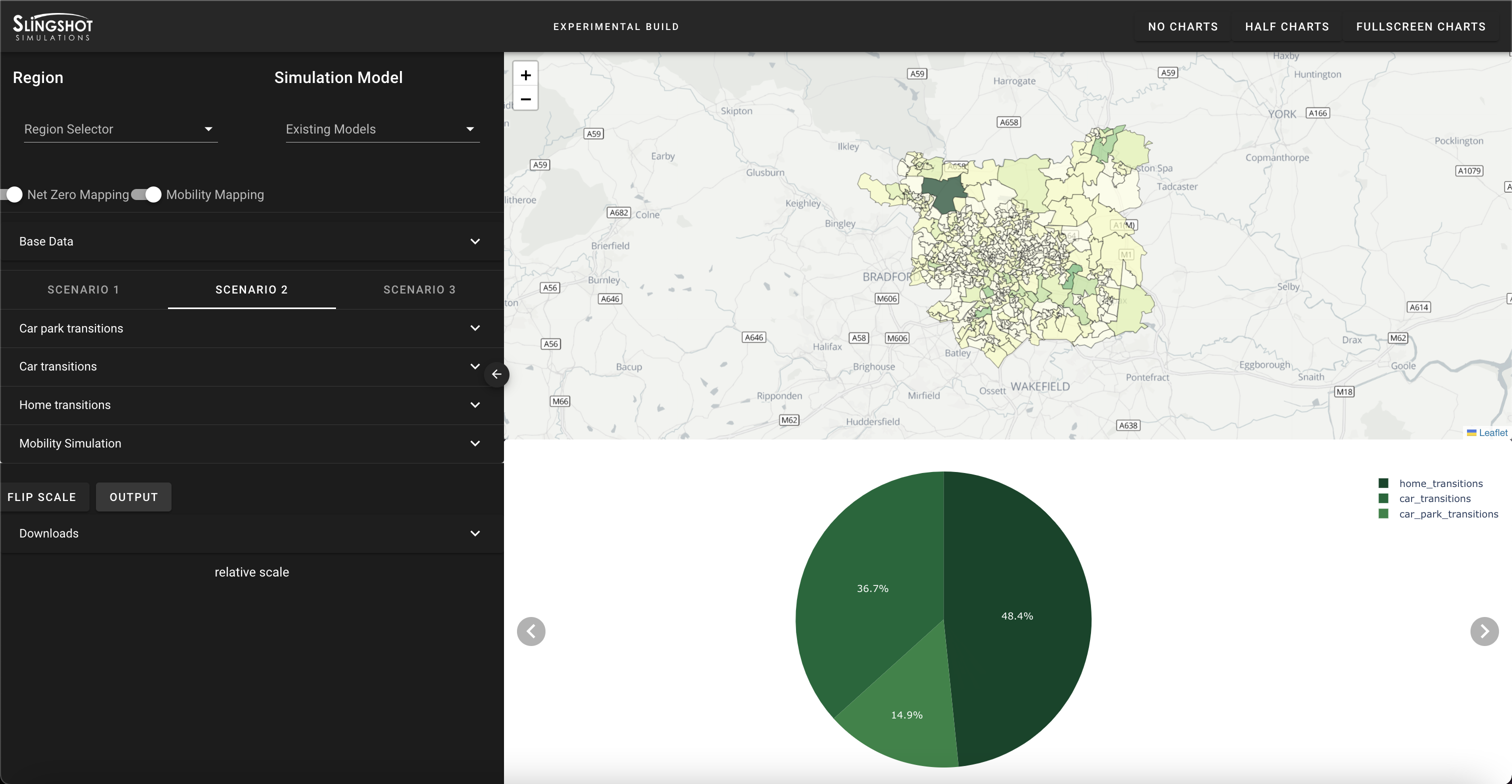Expand Car transitions section

point(251,366)
